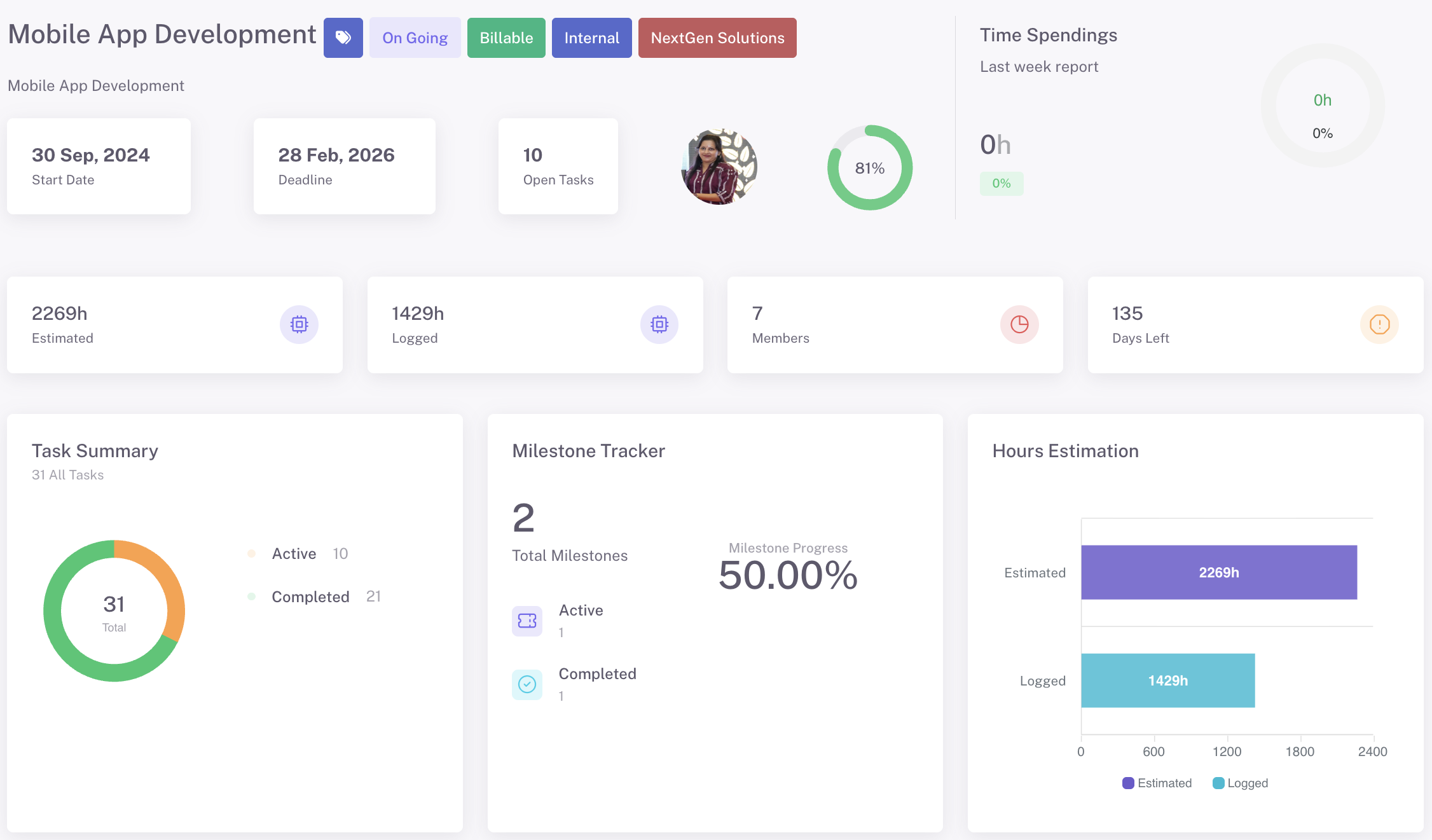
Task: Click the teal 1429h Logged bar
Action: tap(1167, 680)
